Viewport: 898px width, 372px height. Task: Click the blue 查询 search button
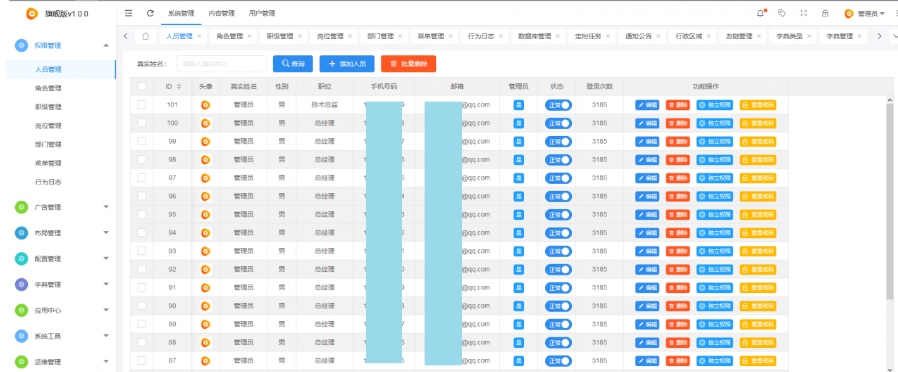click(293, 64)
